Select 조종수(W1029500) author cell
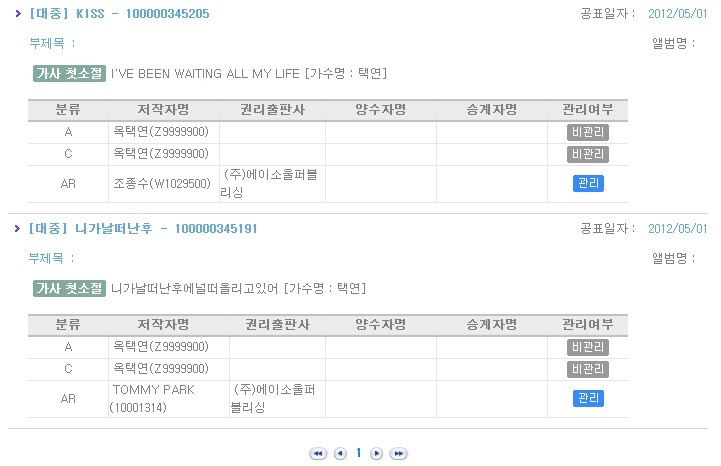This screenshot has width=721, height=466. pos(164,184)
